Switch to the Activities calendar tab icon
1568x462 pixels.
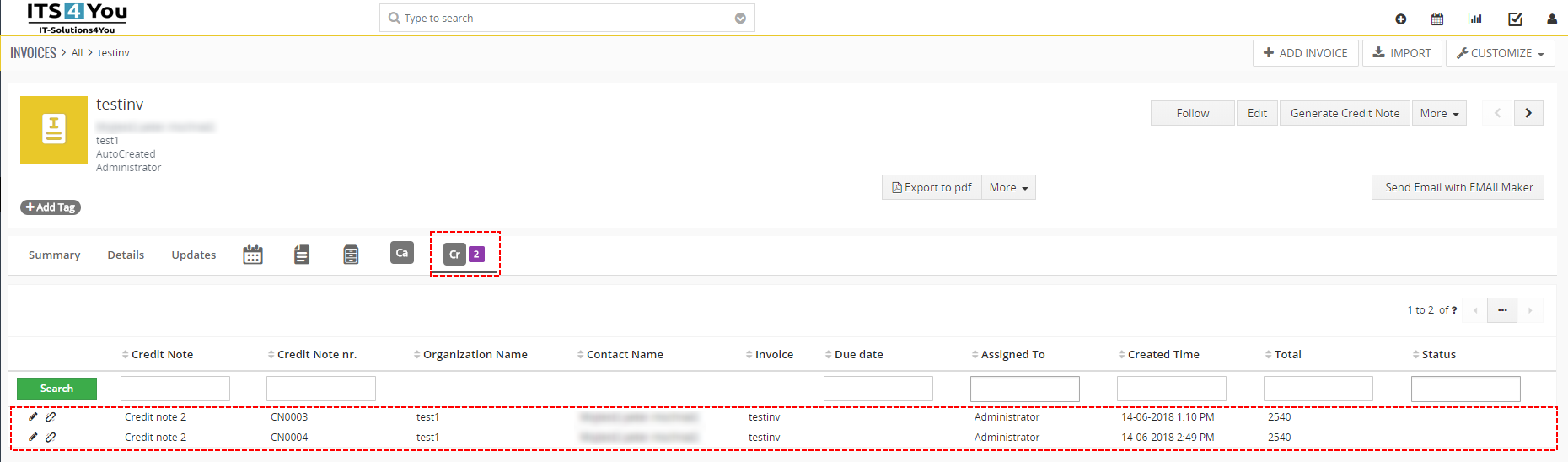pos(253,255)
